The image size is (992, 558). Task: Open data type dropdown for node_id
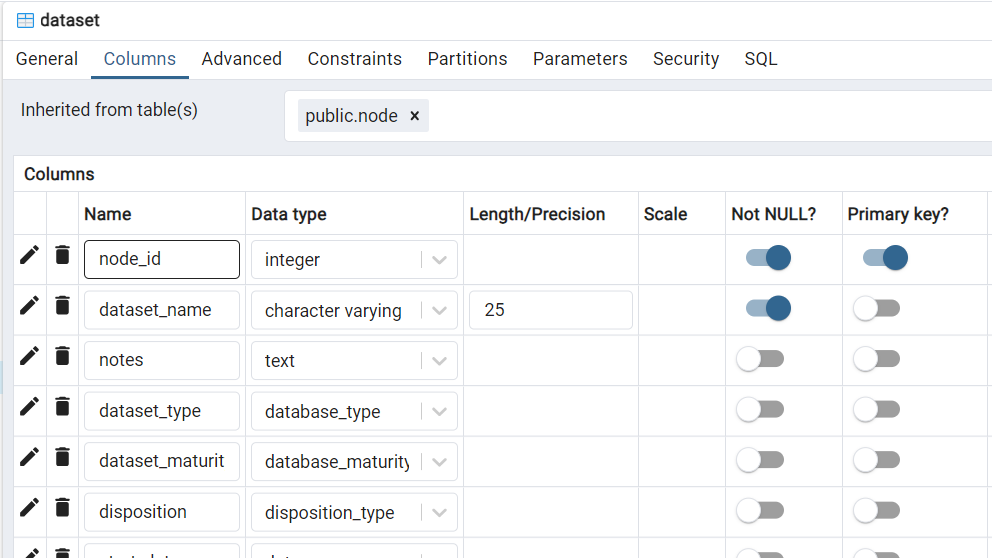(439, 260)
